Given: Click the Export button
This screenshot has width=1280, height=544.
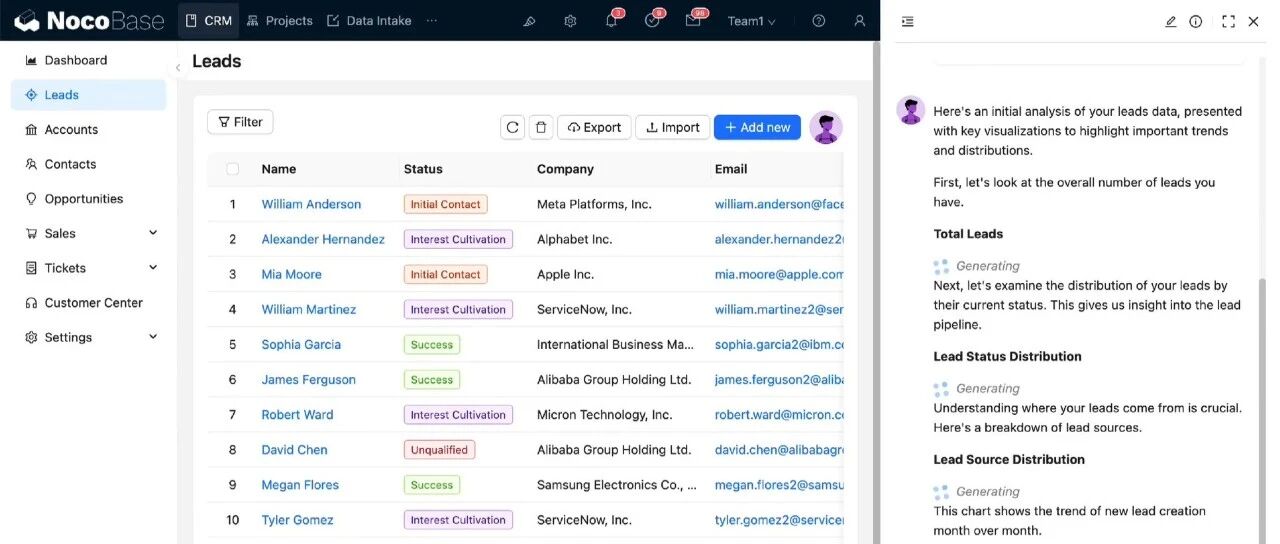Looking at the screenshot, I should tap(594, 127).
